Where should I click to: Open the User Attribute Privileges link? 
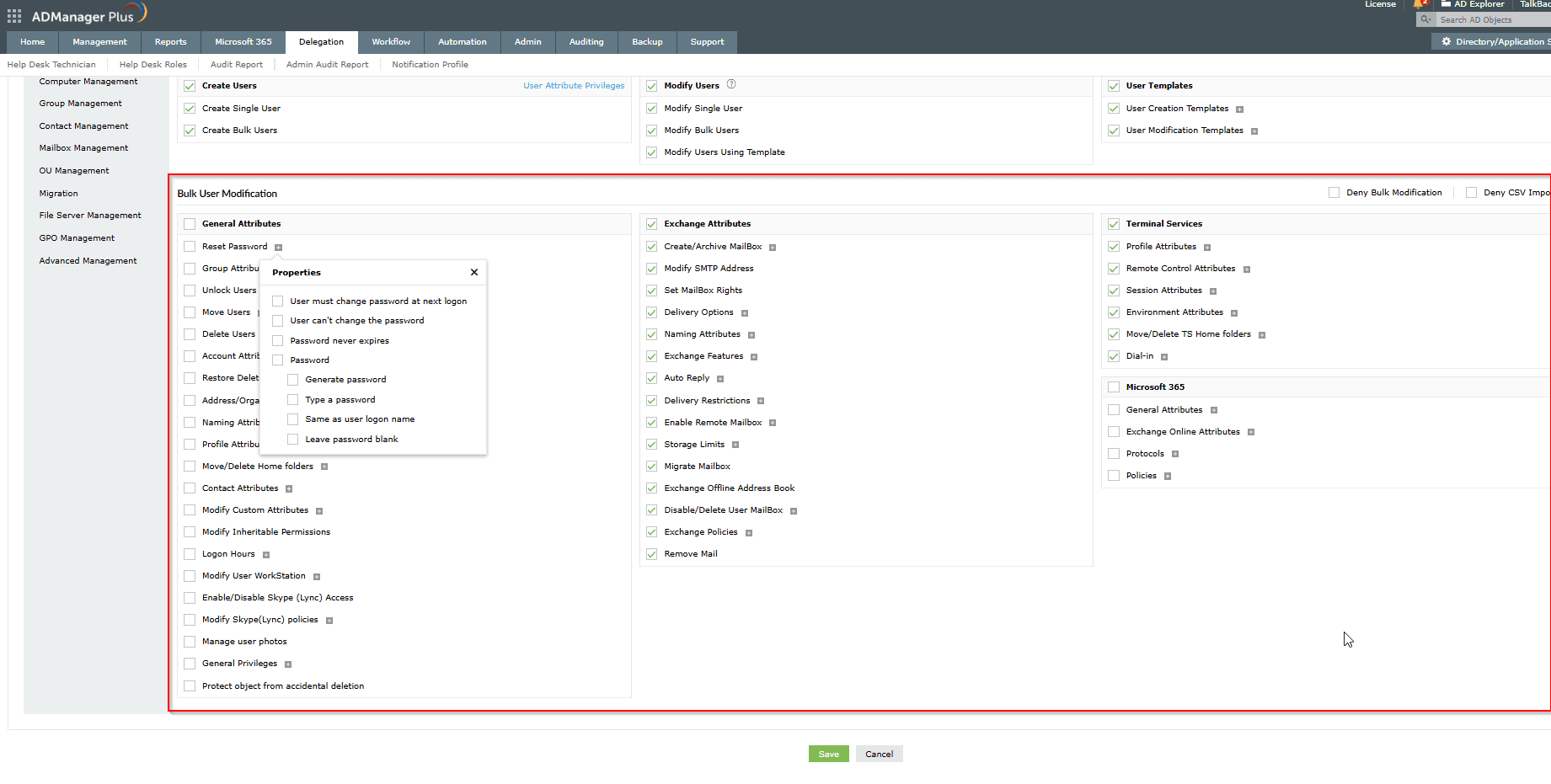574,86
